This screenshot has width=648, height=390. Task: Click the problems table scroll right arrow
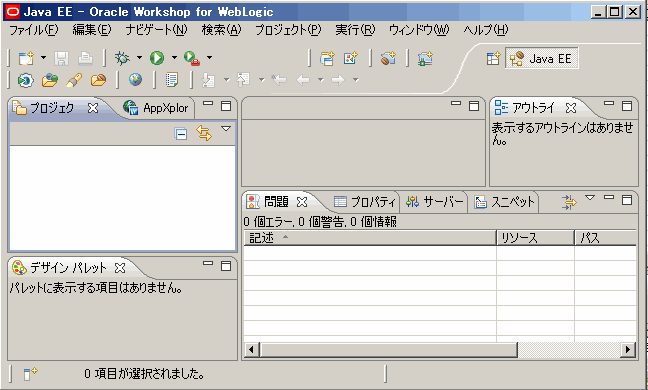click(628, 350)
